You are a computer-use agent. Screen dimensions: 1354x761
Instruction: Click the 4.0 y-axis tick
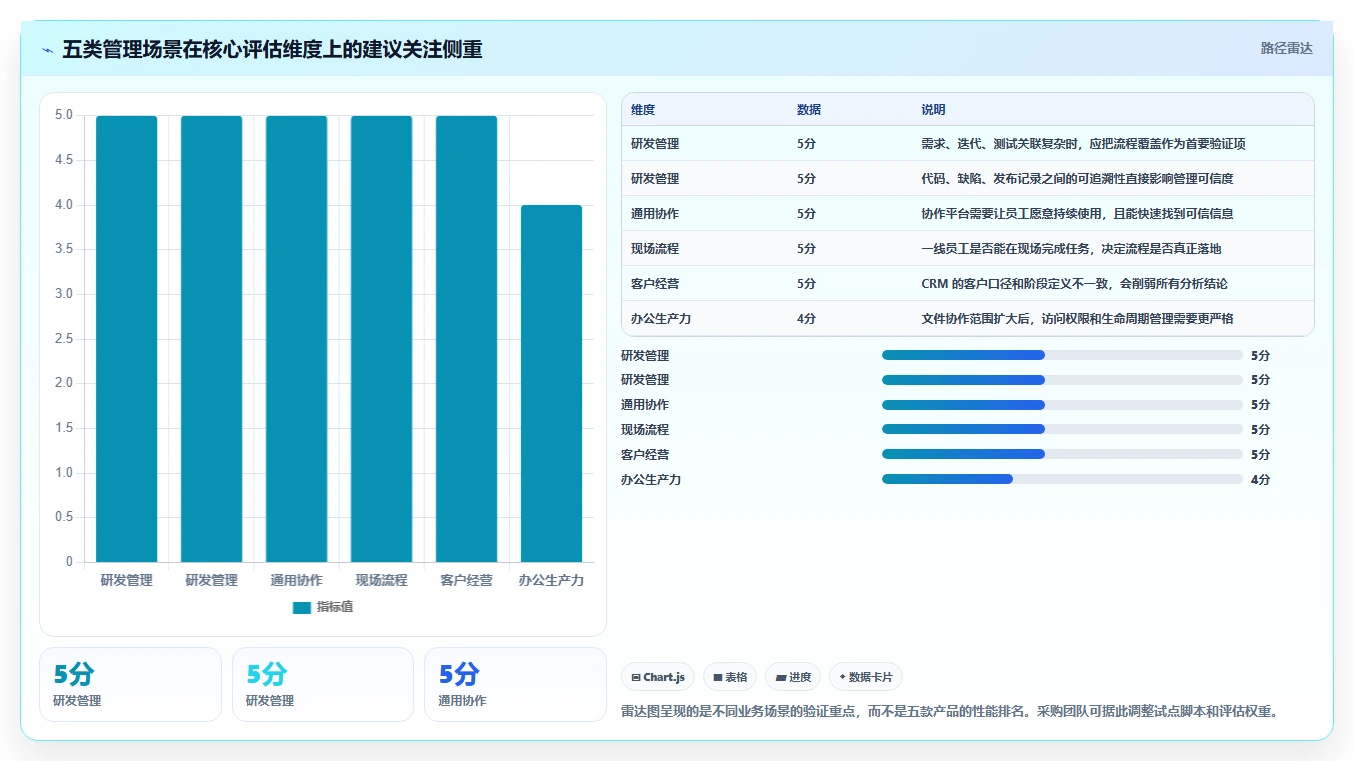pos(64,205)
